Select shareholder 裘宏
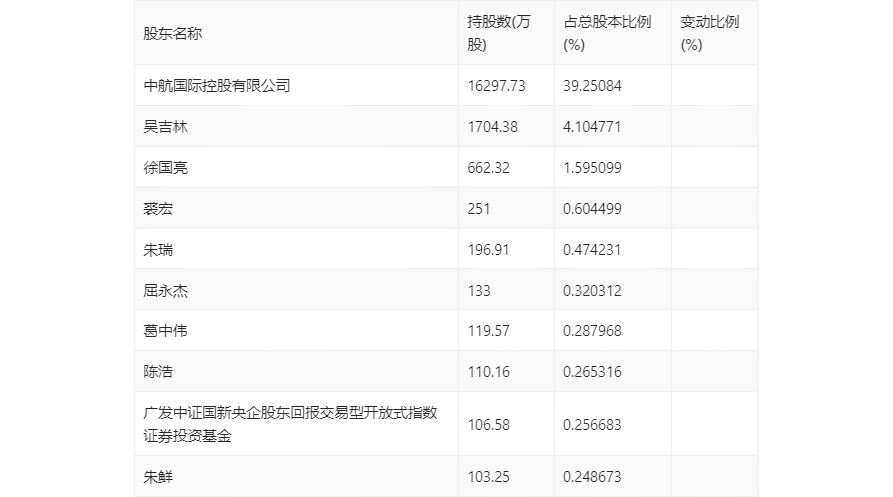Viewport: 893px width, 497px height. click(158, 209)
